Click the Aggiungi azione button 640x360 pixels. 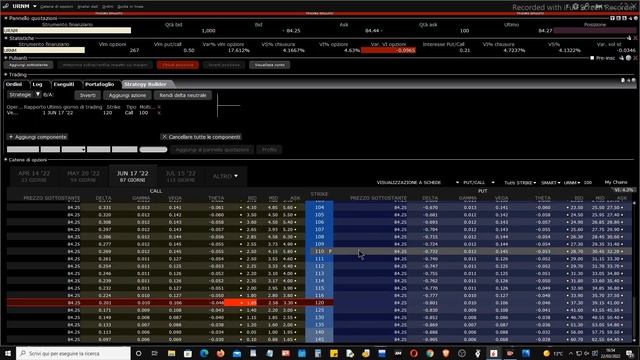[127, 95]
